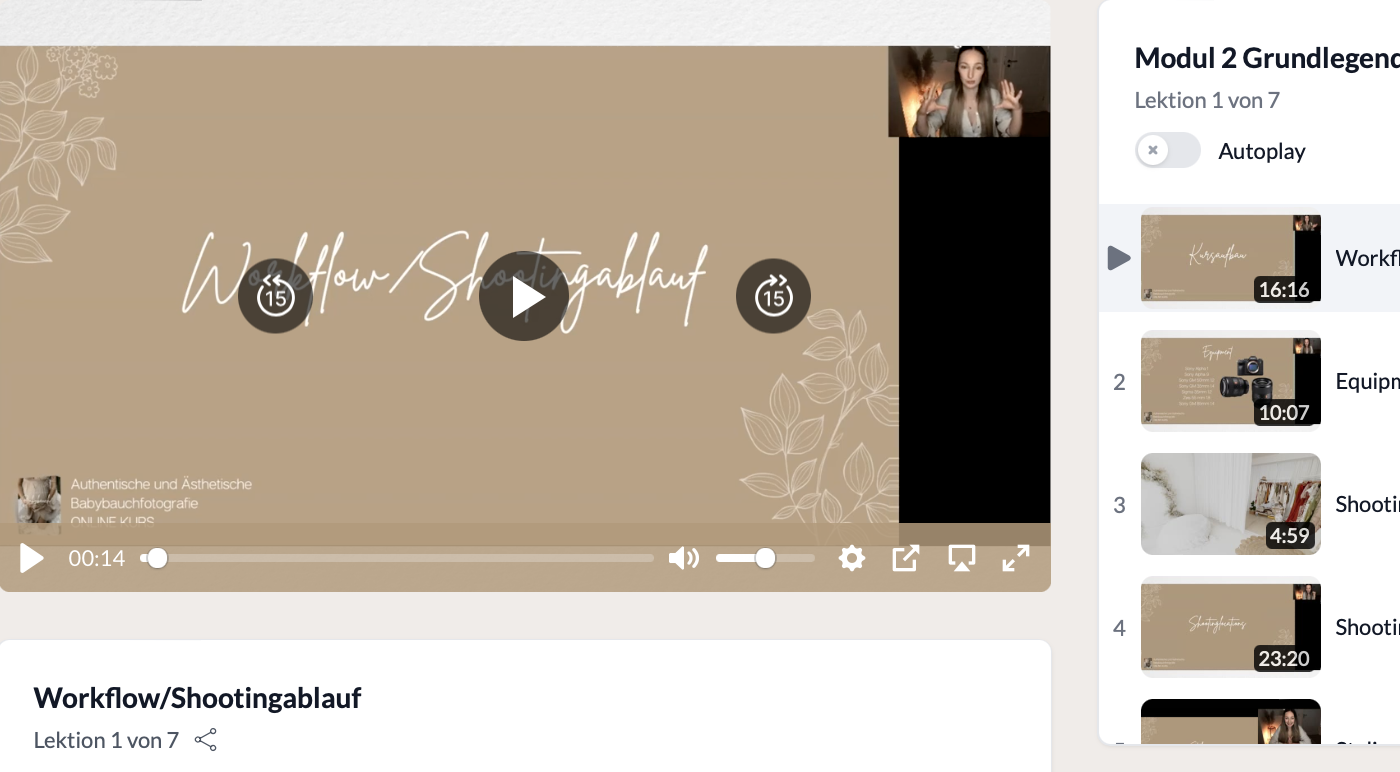Select the 16:16 Workflow lesson thumbnail
Image resolution: width=1400 pixels, height=772 pixels.
pyautogui.click(x=1231, y=258)
